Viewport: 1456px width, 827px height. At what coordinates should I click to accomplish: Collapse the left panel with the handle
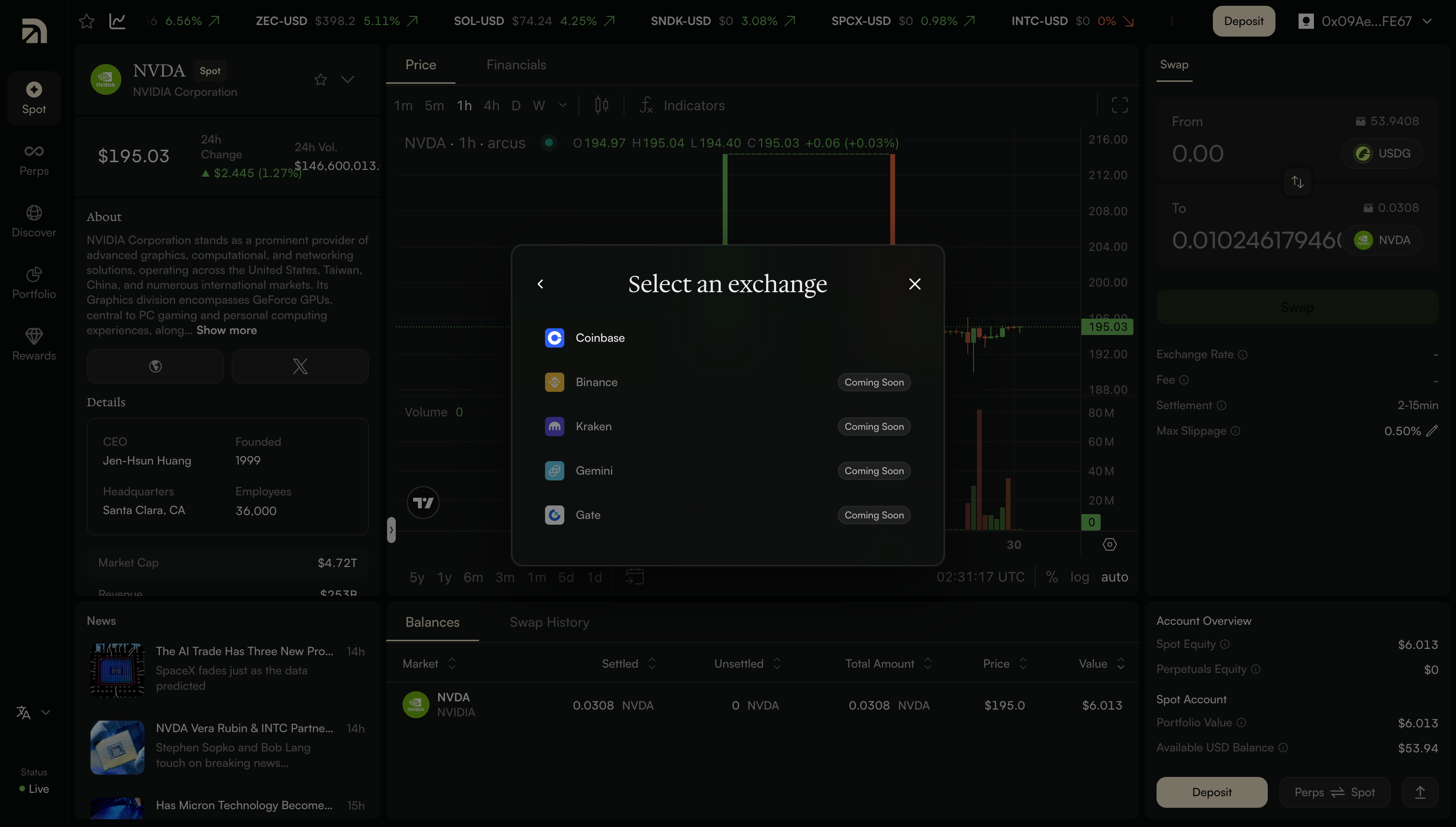click(x=391, y=530)
